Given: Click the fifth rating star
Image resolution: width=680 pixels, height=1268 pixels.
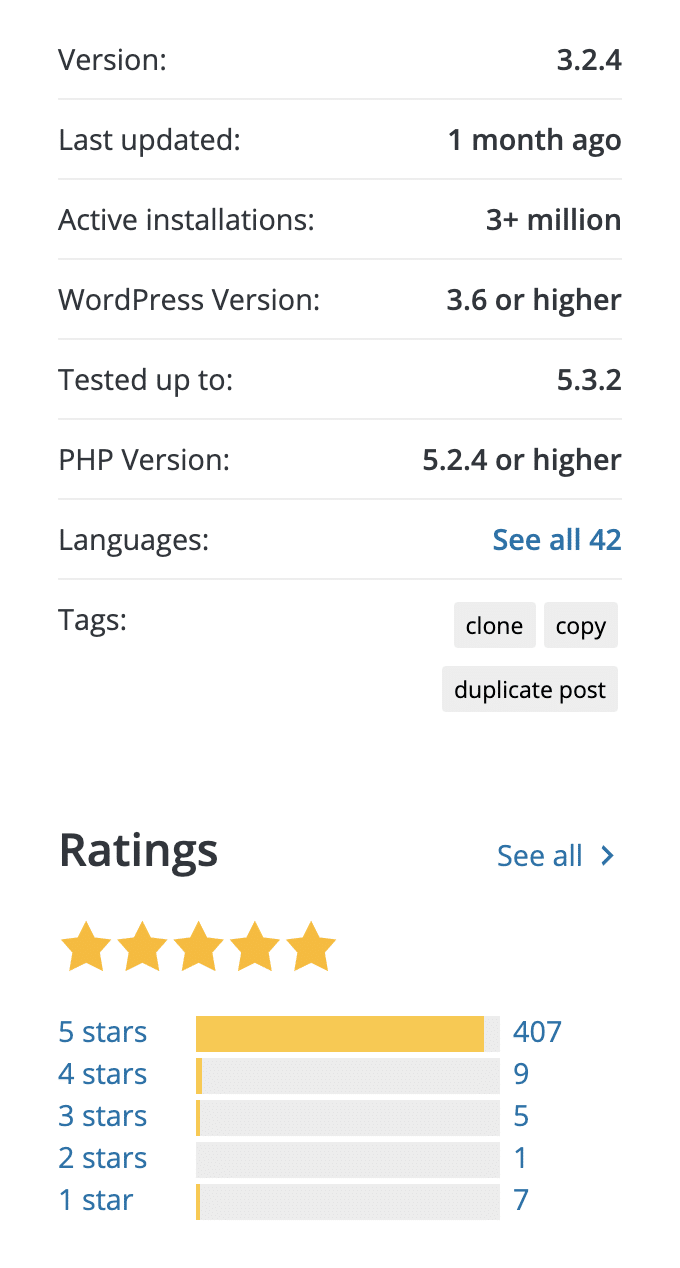Looking at the screenshot, I should [x=310, y=948].
